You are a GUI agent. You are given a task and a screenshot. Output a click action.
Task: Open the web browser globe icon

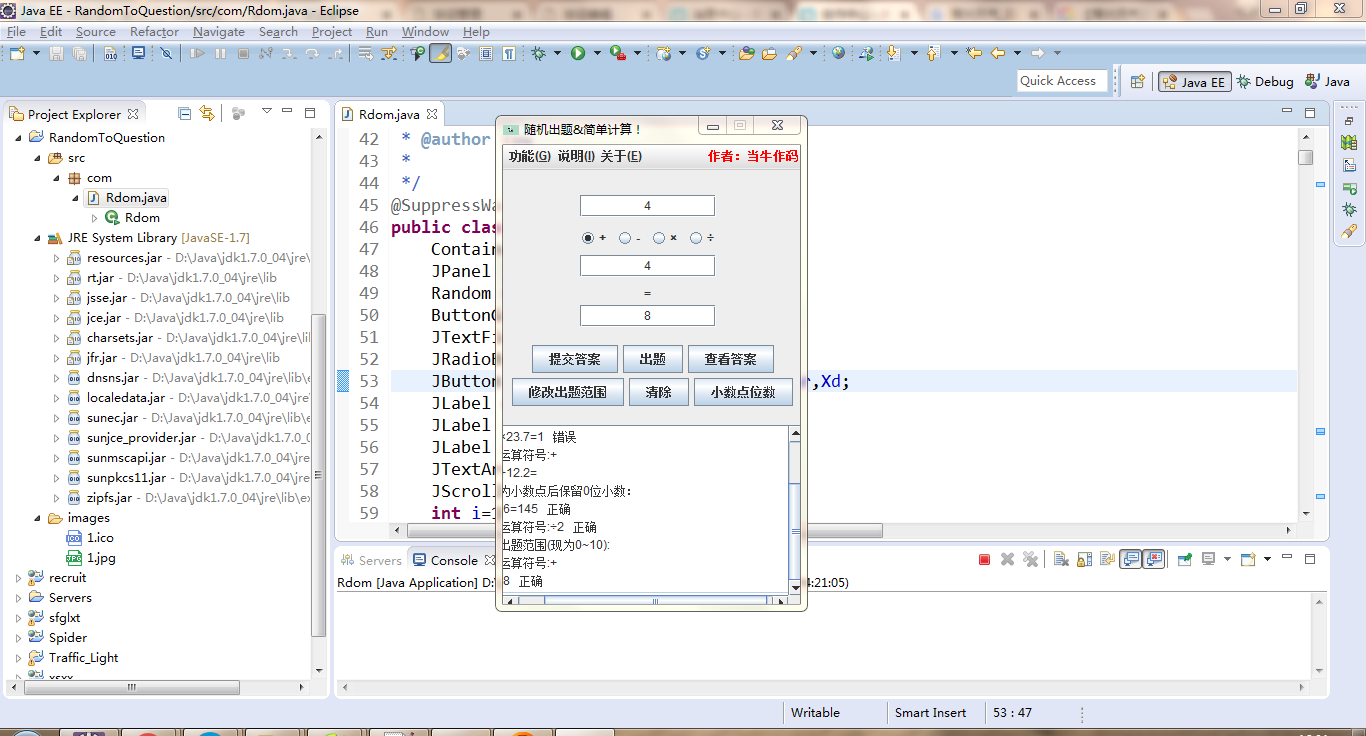click(x=838, y=54)
